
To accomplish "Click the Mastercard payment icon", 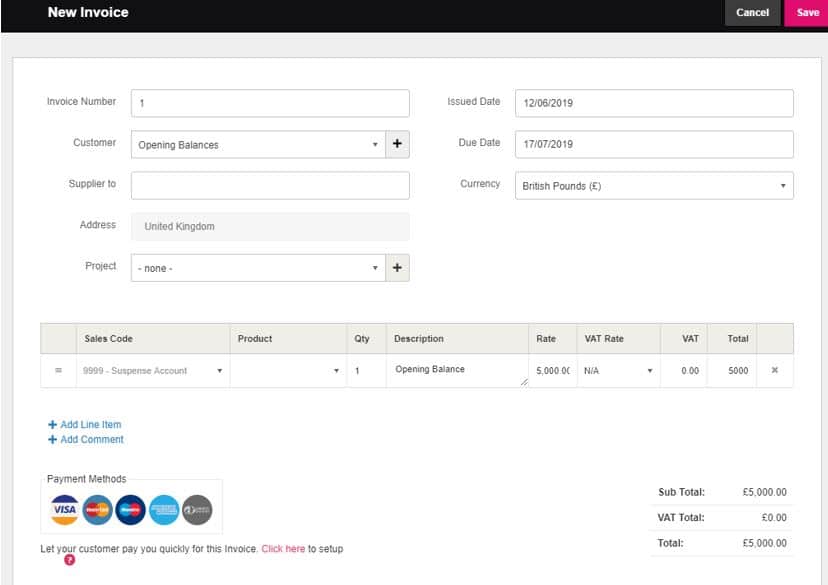I will [98, 510].
